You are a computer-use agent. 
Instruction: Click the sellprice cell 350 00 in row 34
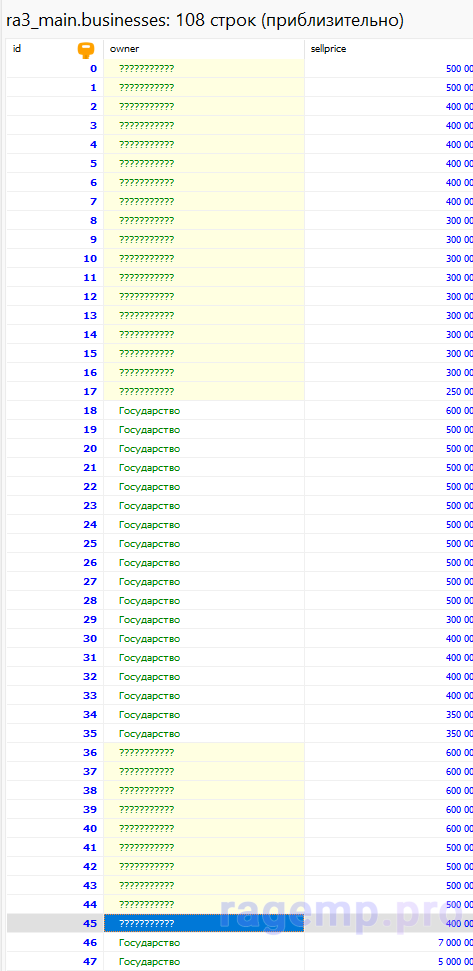[389, 715]
